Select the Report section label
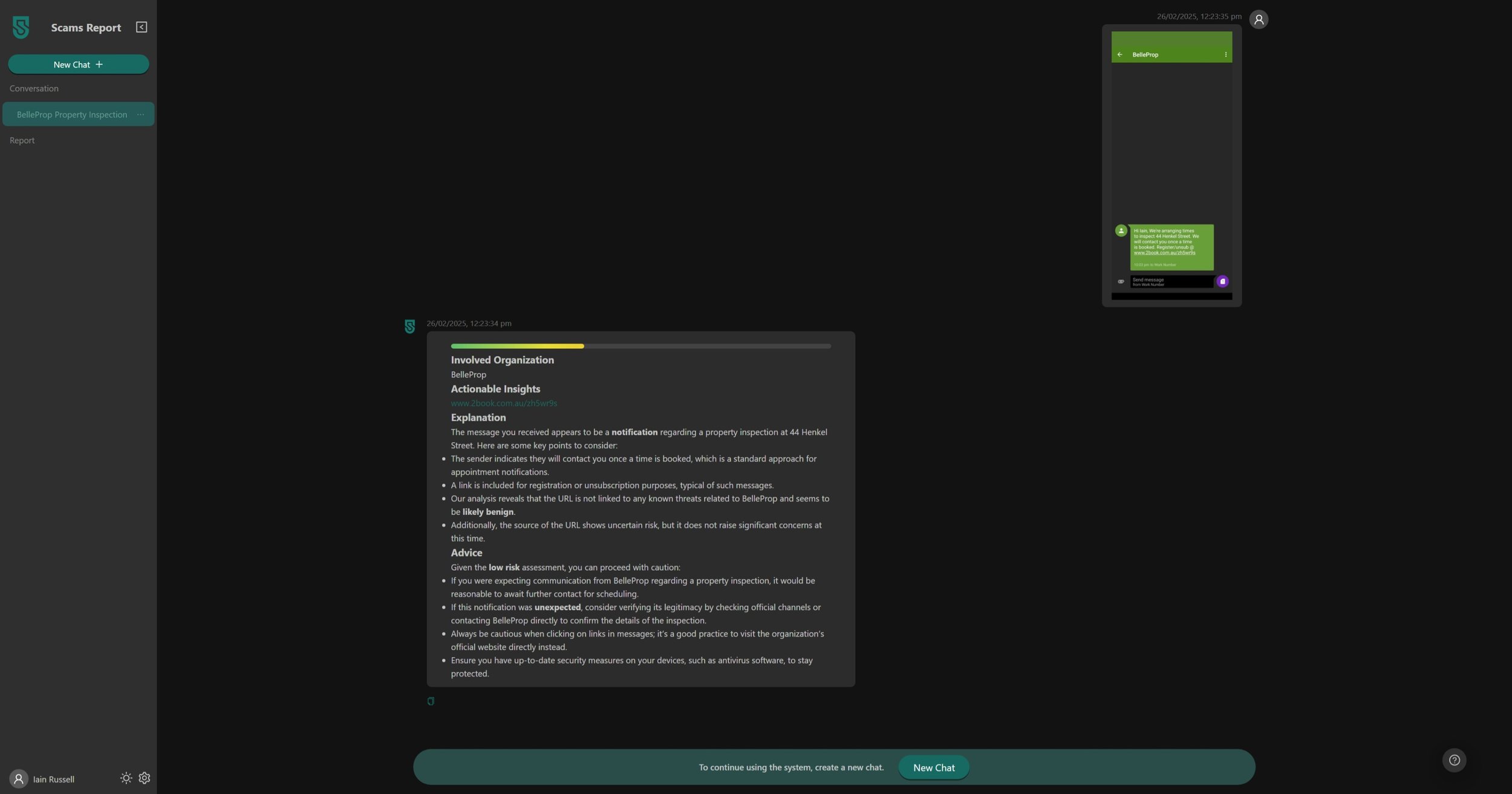 coord(22,140)
